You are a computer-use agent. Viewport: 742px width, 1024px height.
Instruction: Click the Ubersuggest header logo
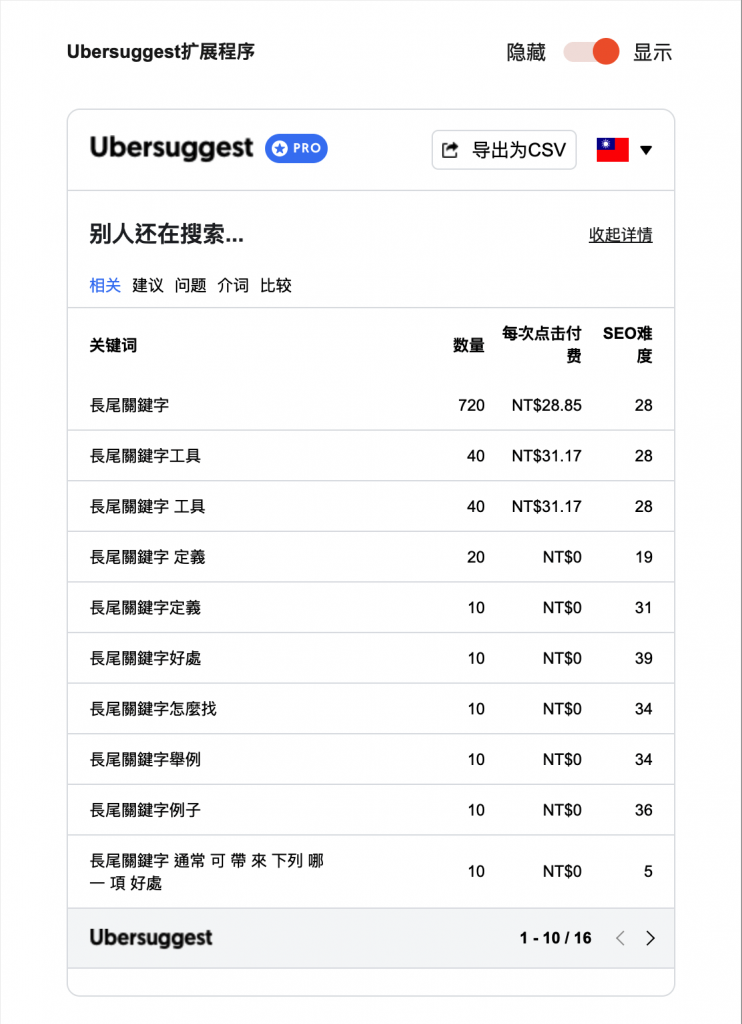point(171,148)
